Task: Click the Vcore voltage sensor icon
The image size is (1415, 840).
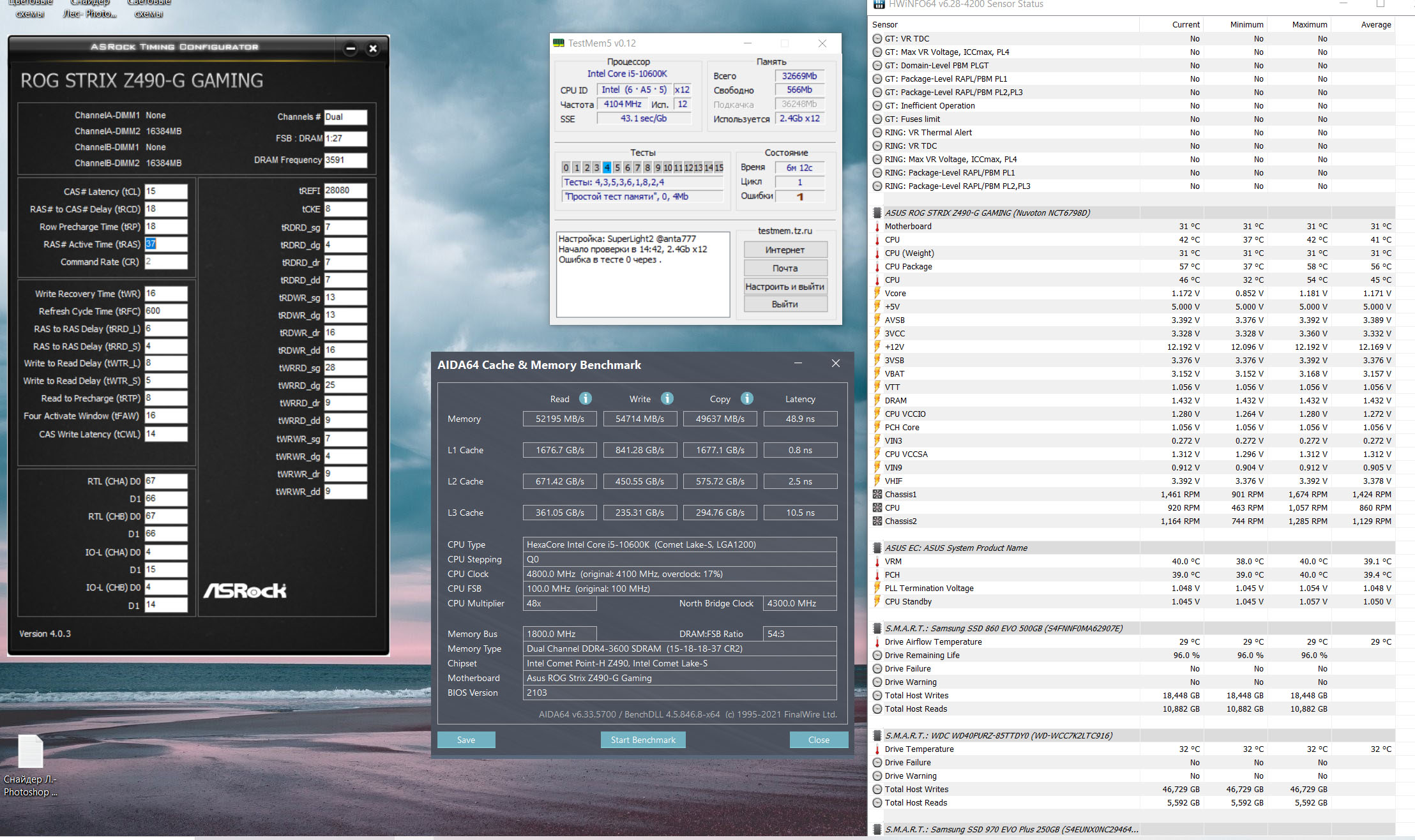Action: point(877,293)
